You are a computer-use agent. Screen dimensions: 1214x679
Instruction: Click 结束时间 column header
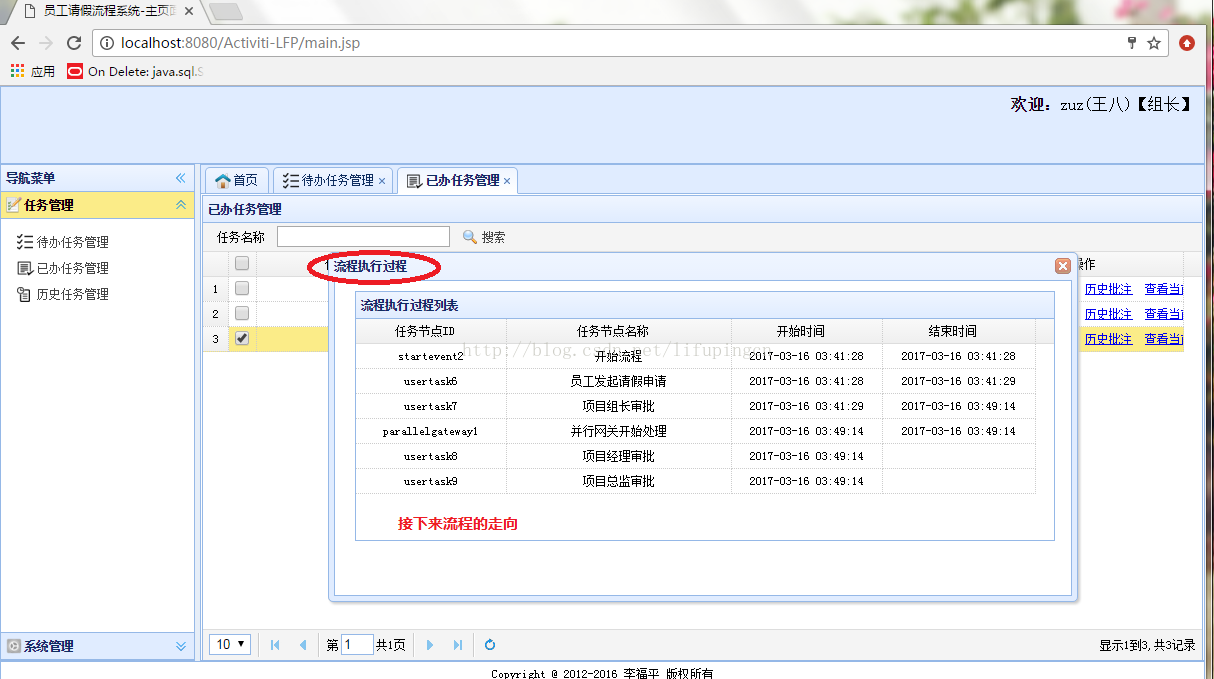958,331
